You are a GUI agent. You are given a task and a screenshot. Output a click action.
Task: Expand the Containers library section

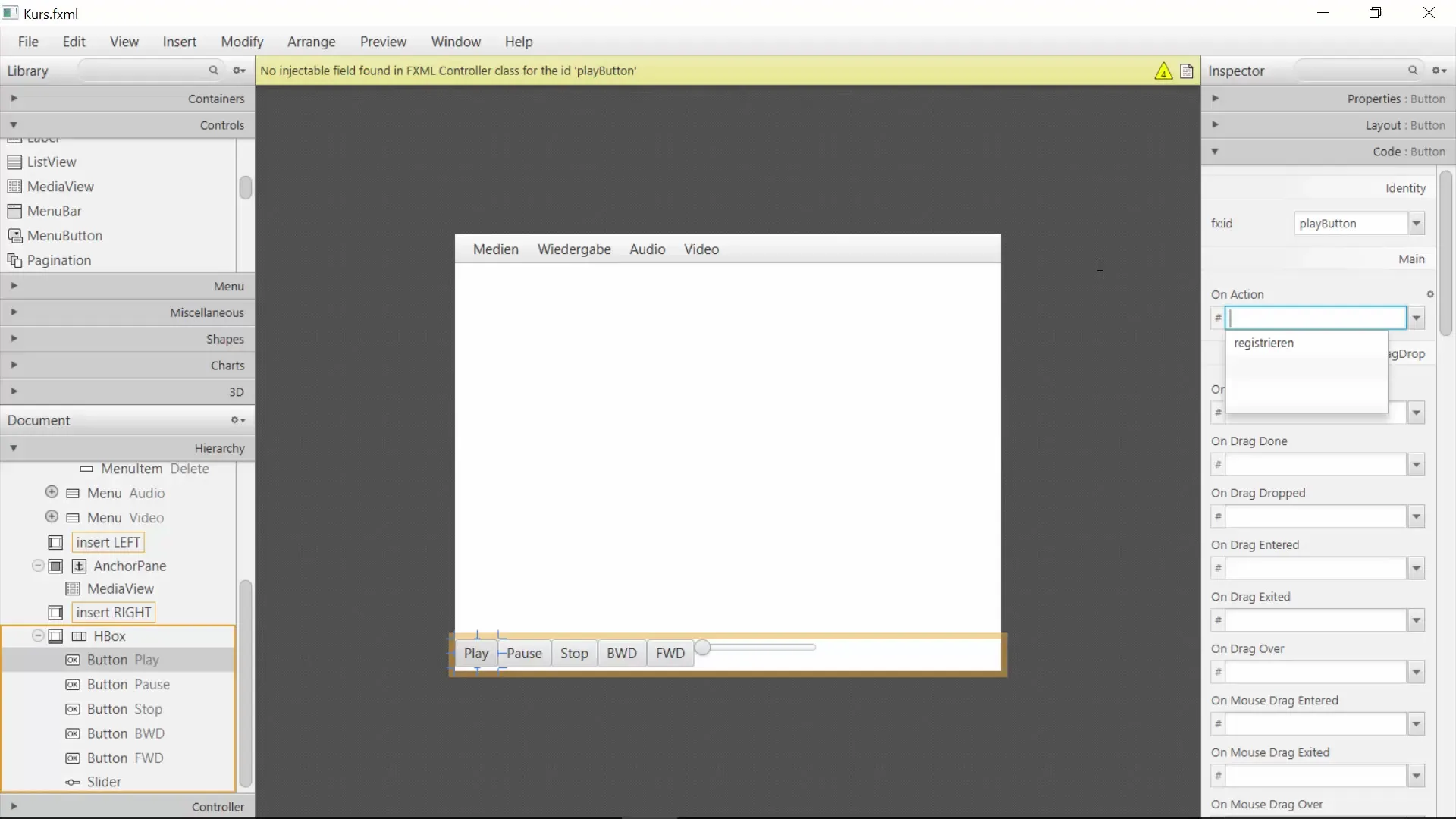tap(14, 99)
